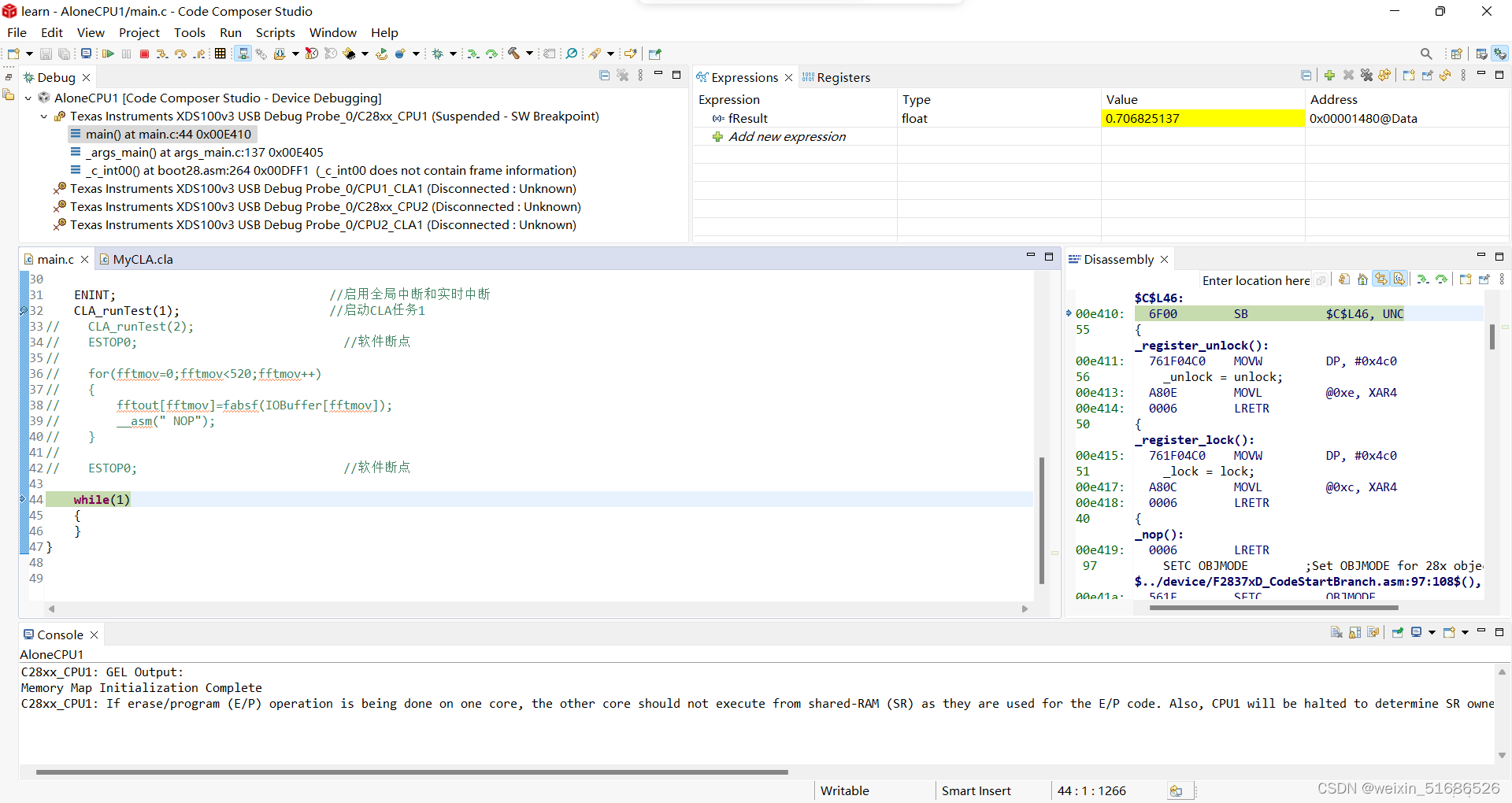Viewport: 1512px width, 803px height.
Task: Toggle Link with Active Debug Context in Disassembly
Action: point(1380,279)
